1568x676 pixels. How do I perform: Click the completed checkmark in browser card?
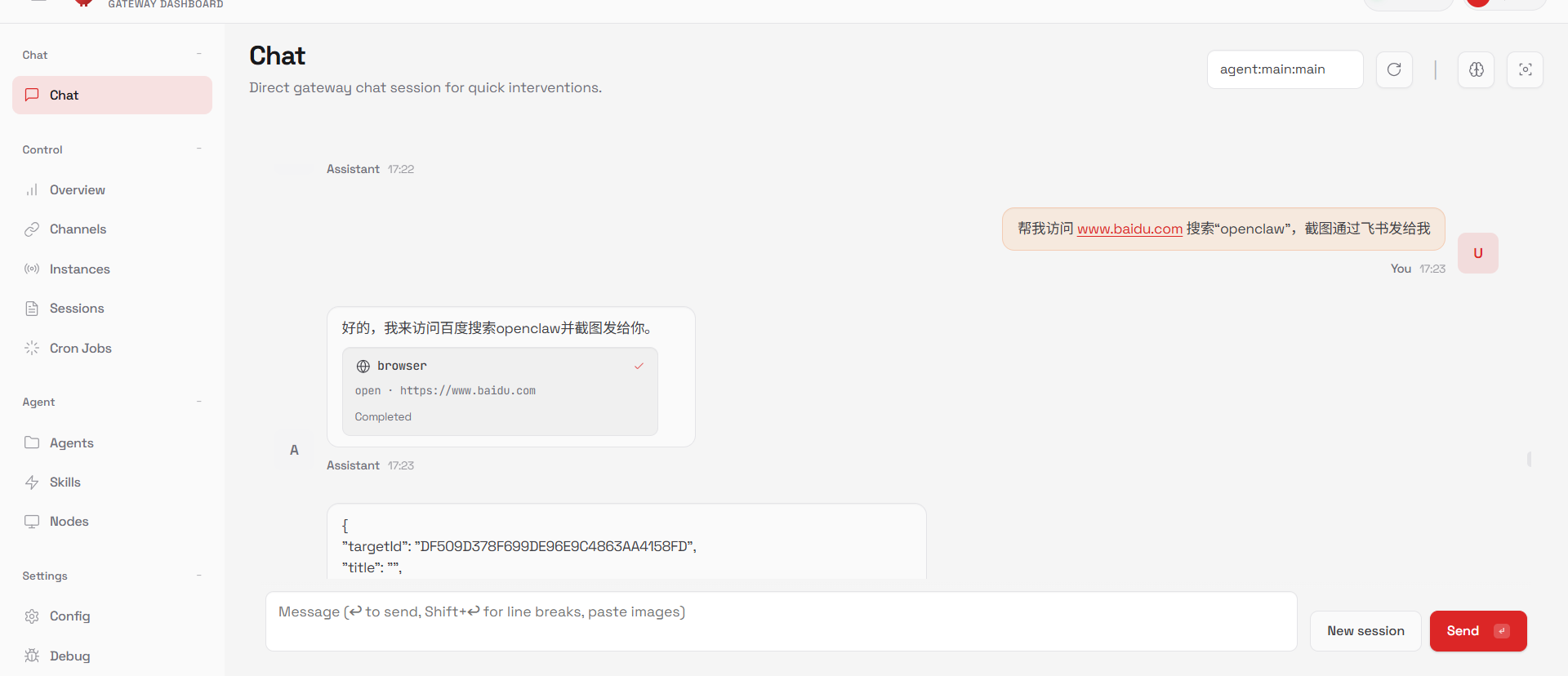tap(639, 367)
